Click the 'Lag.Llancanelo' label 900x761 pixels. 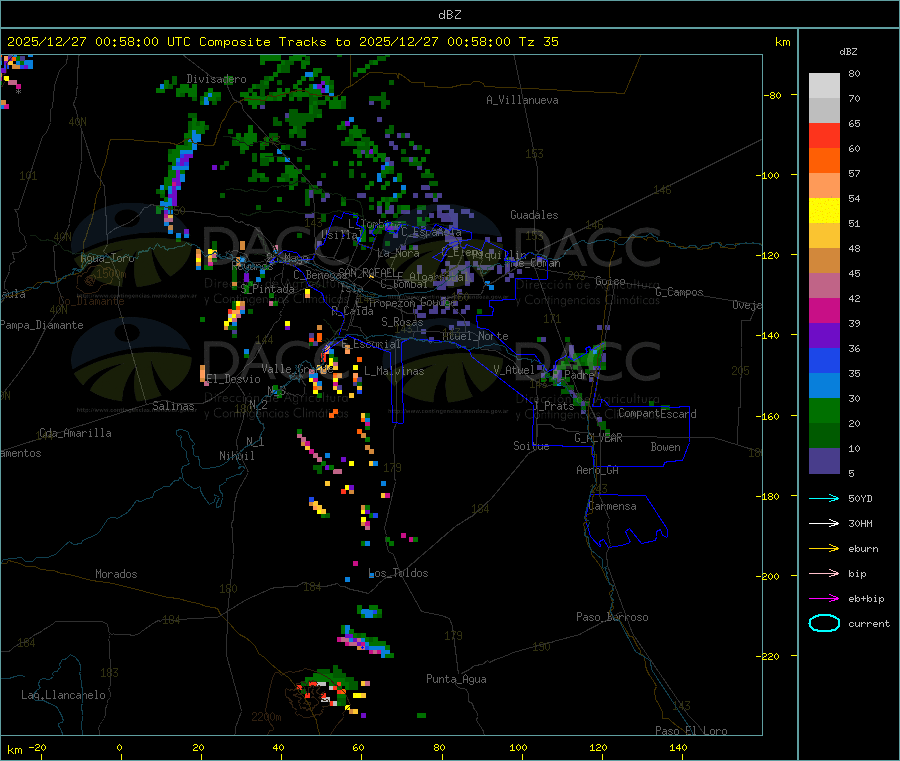click(x=63, y=695)
